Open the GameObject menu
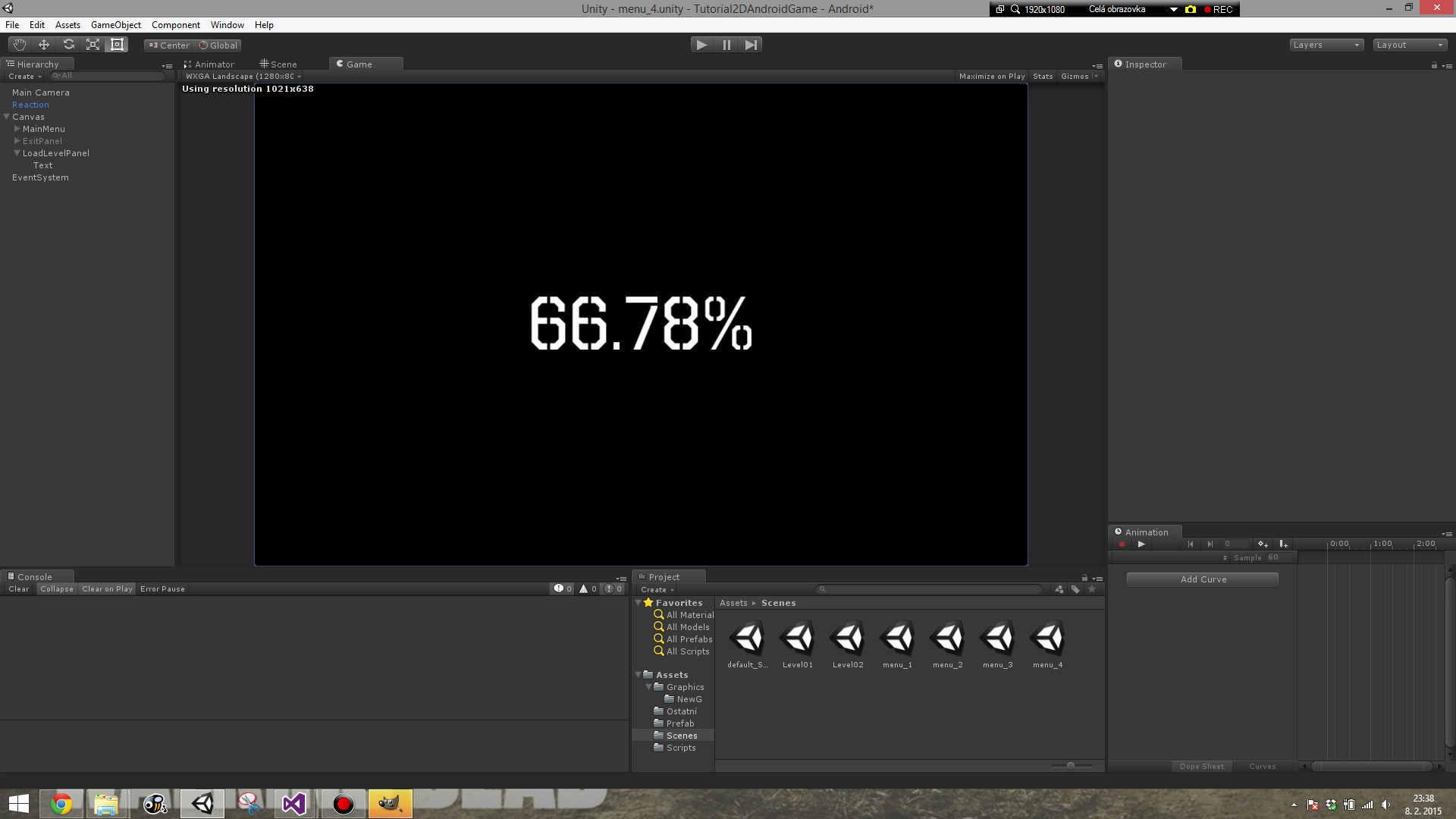The width and height of the screenshot is (1456, 819). pyautogui.click(x=115, y=25)
